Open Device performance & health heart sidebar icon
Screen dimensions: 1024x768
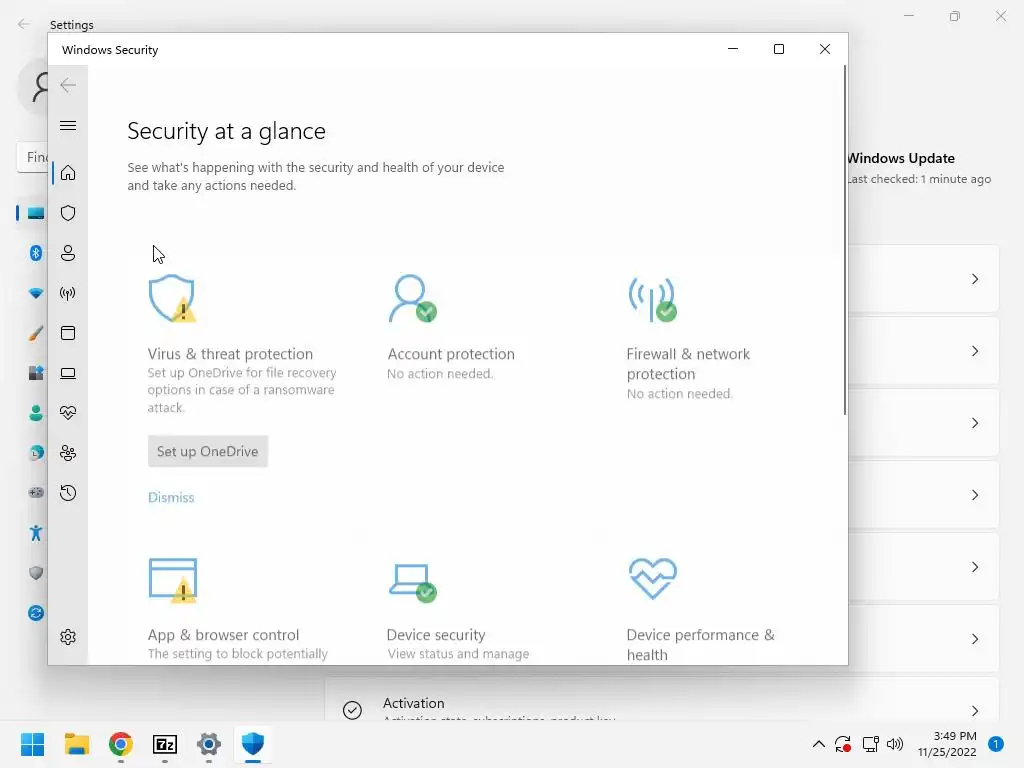pyautogui.click(x=68, y=413)
